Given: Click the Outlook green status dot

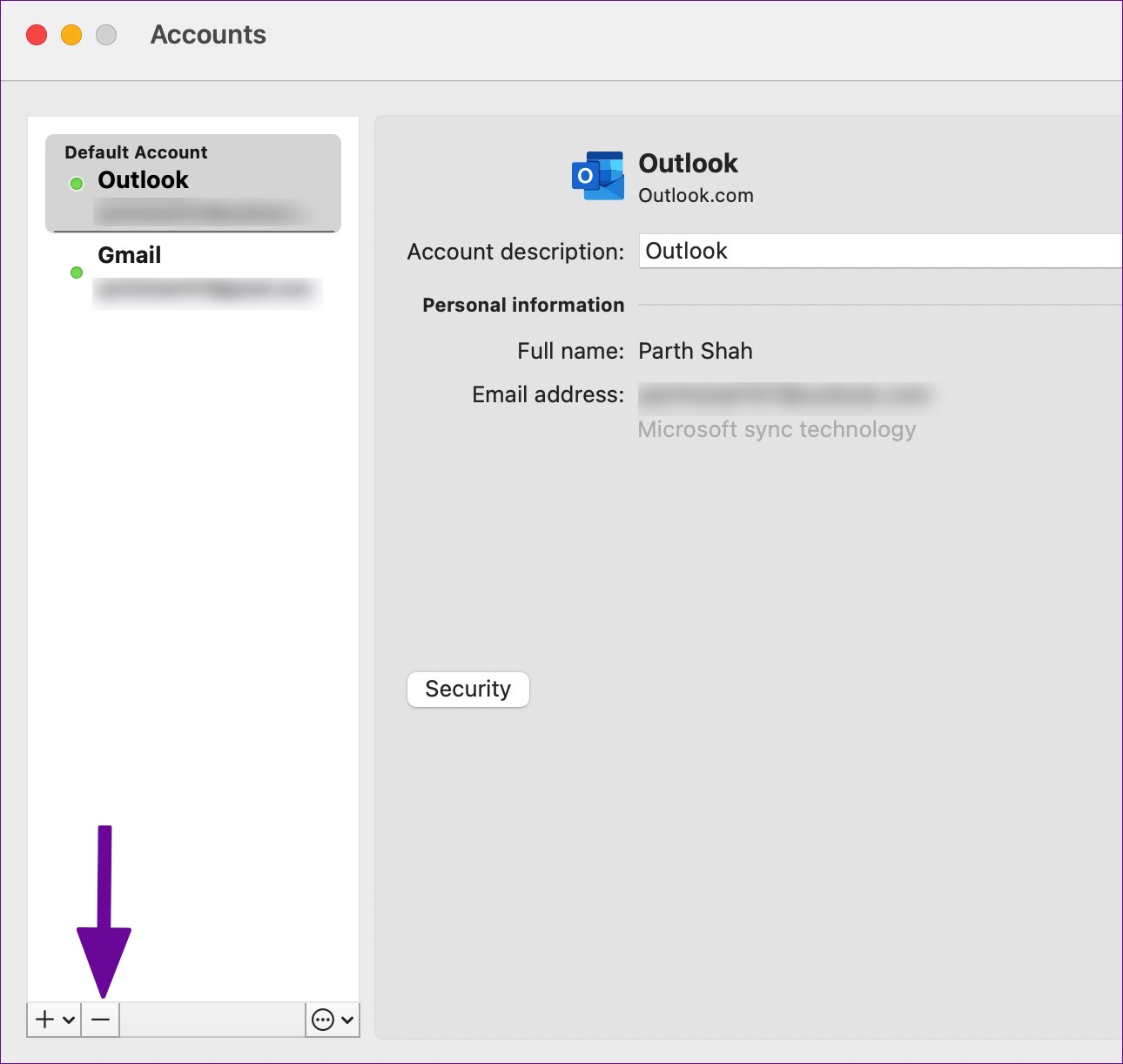Looking at the screenshot, I should [77, 183].
